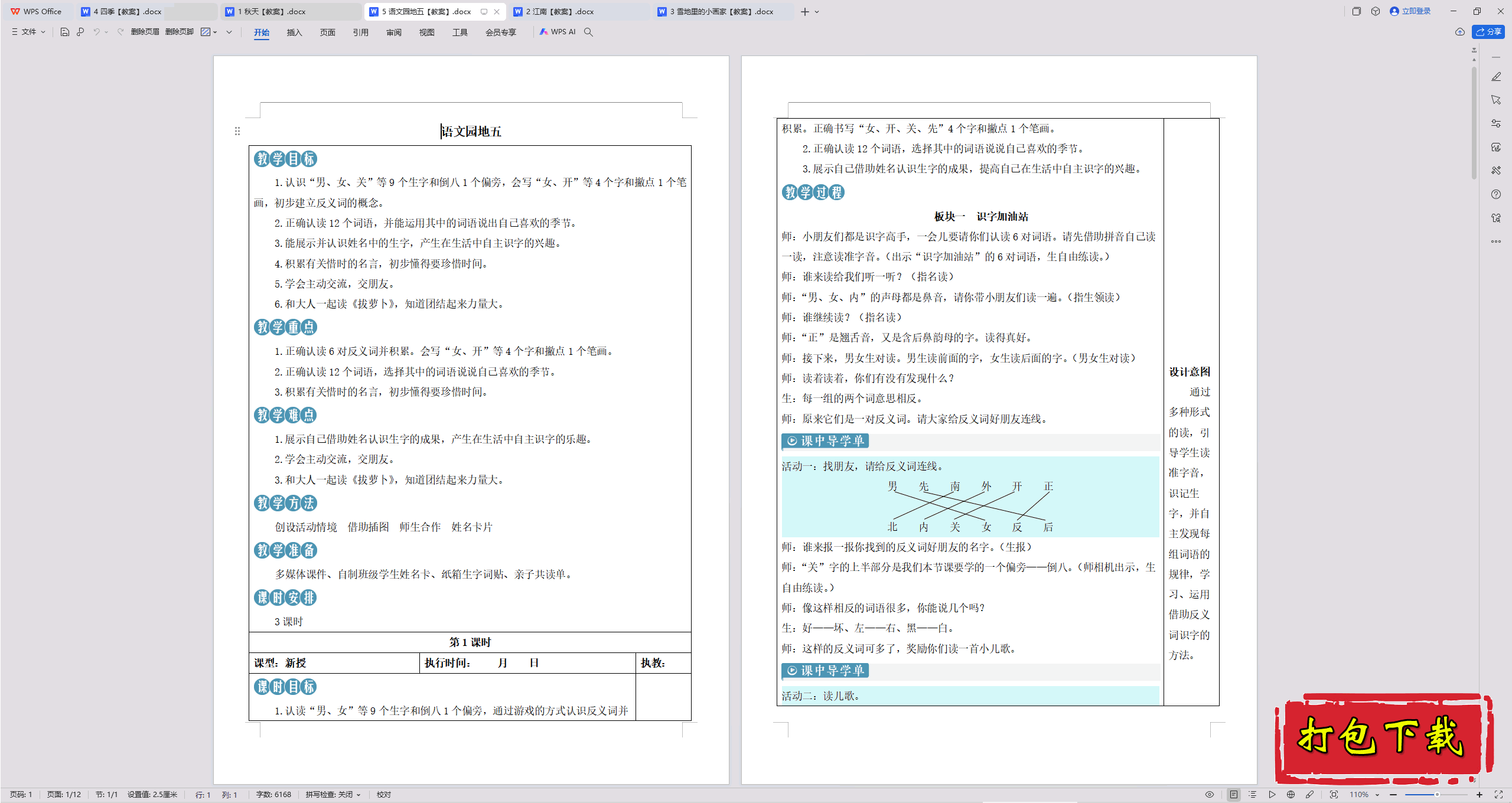Select the 开始 ribbon tab
This screenshot has height=803, width=1512.
(x=262, y=32)
